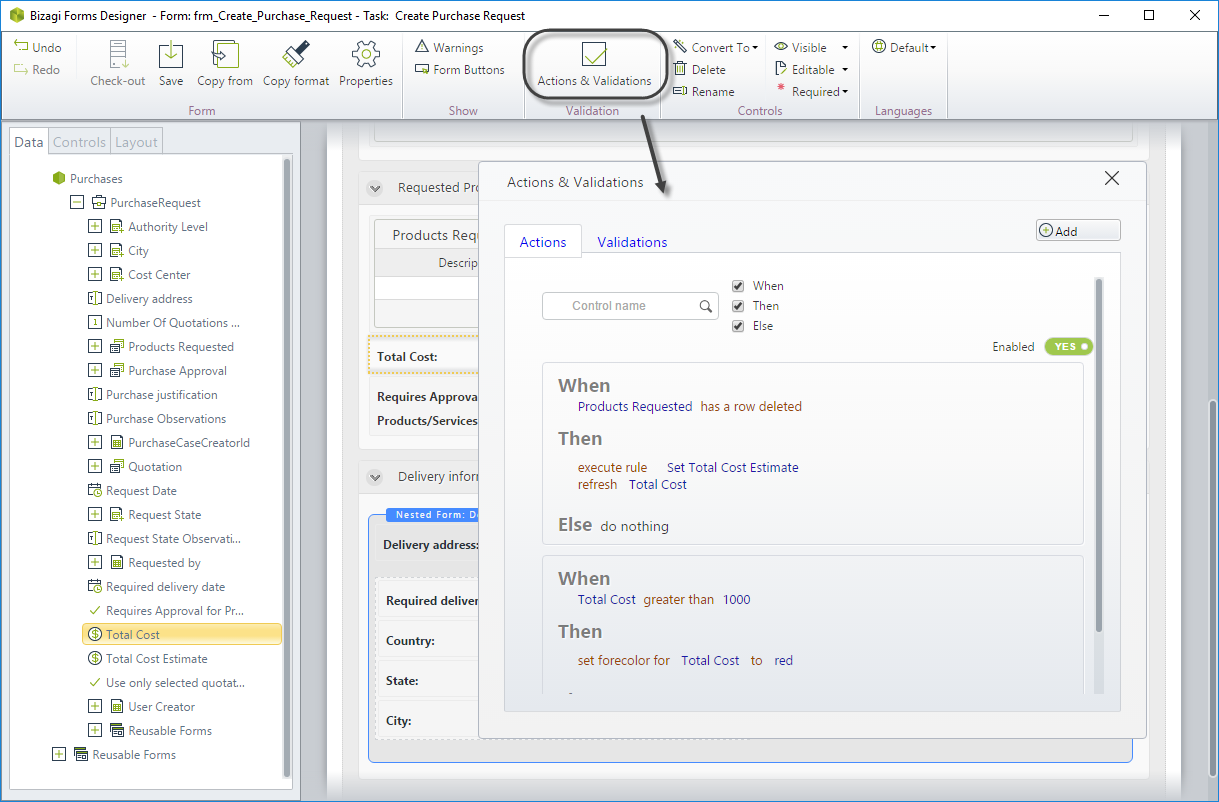Open the Required dropdown

(812, 92)
